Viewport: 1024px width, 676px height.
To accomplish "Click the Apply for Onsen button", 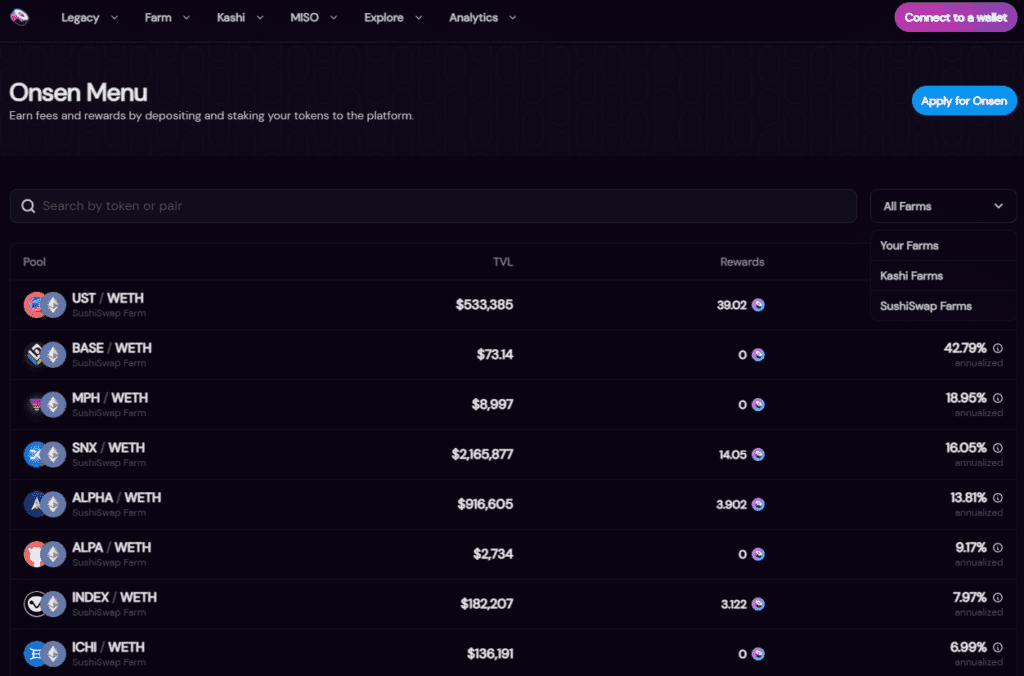I will click(x=964, y=101).
